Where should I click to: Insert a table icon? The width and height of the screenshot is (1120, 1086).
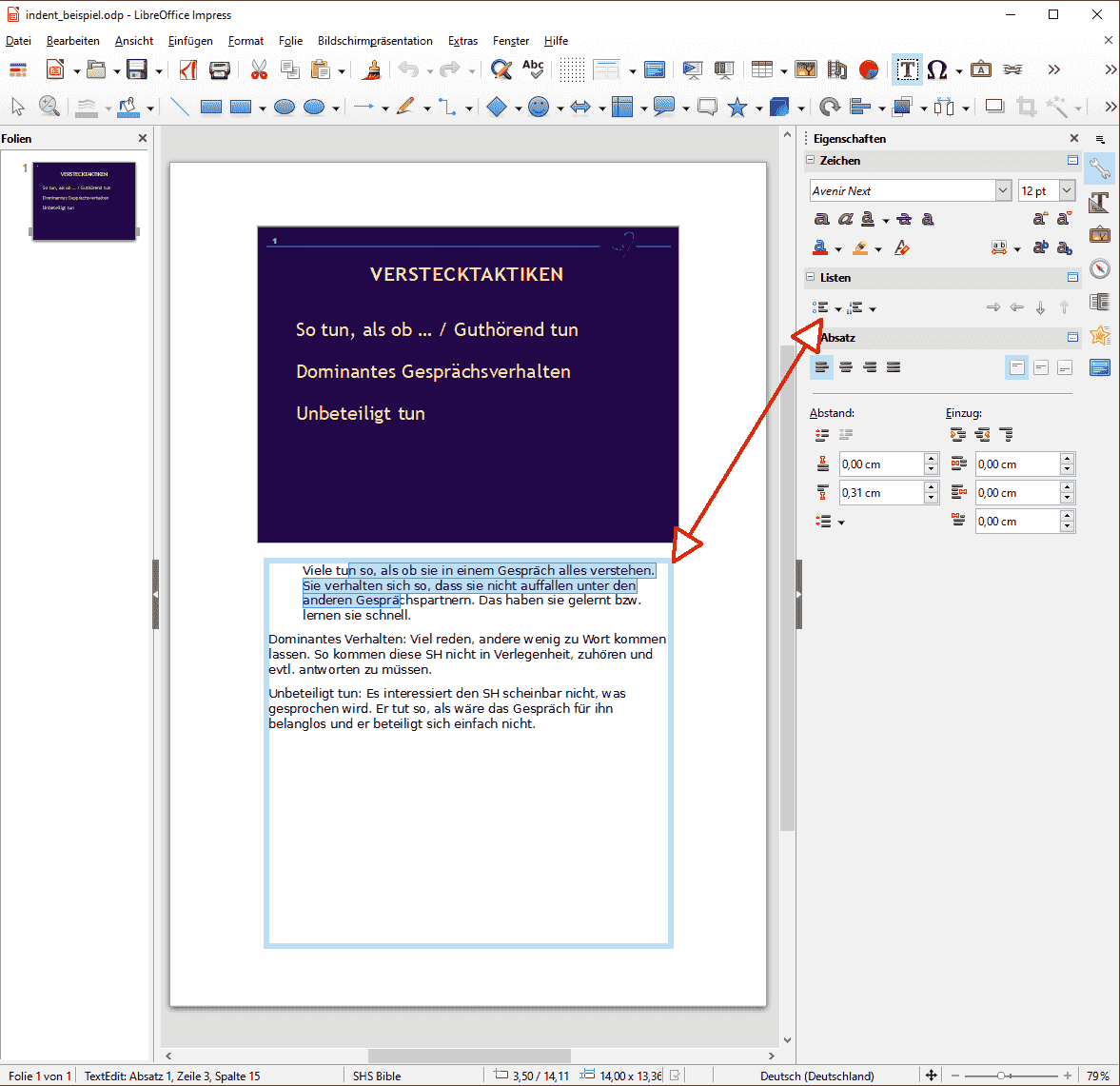tap(762, 69)
